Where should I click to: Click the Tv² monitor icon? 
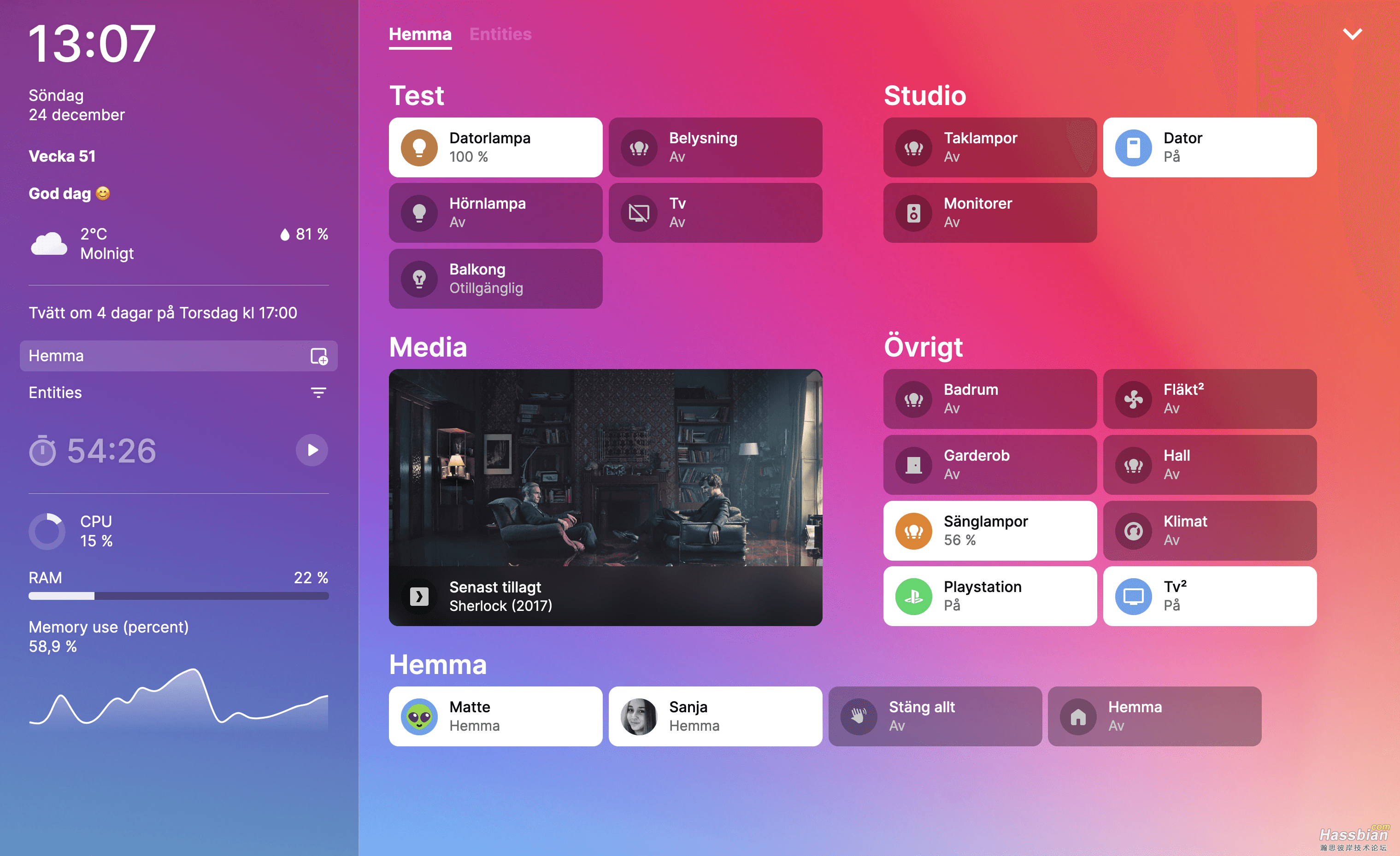pos(1134,597)
